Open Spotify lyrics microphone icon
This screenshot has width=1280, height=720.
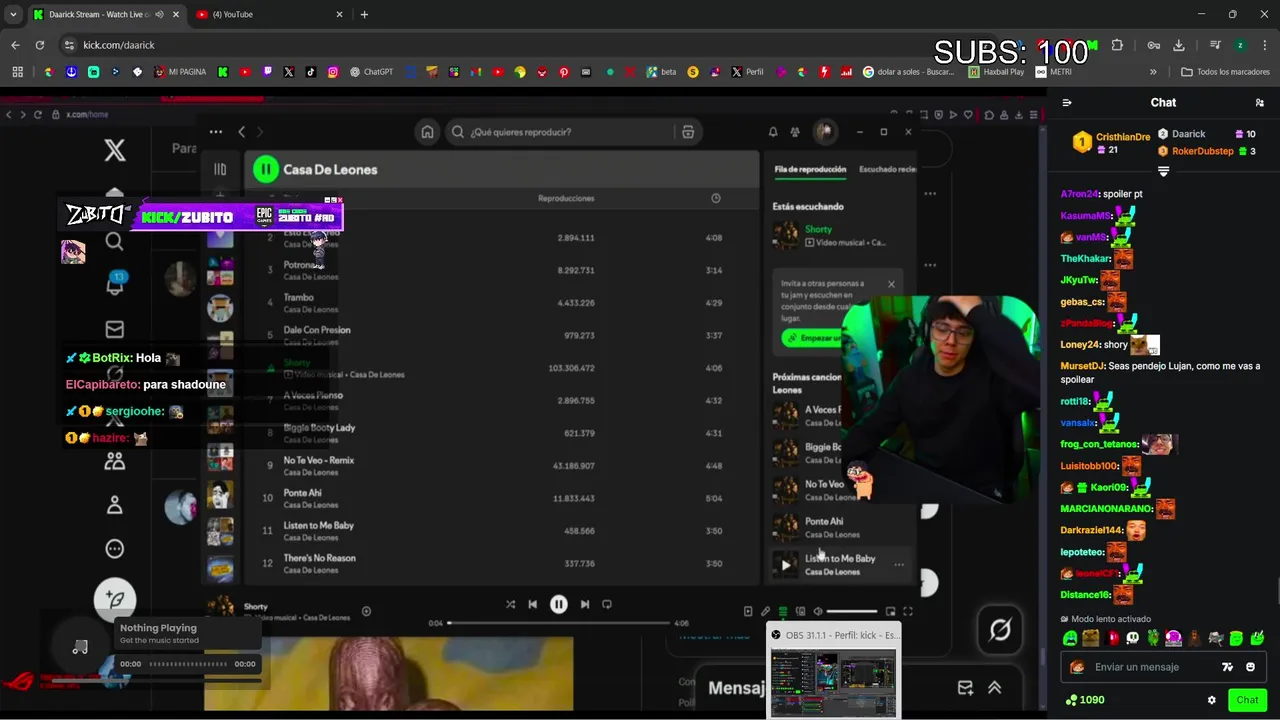tap(765, 611)
